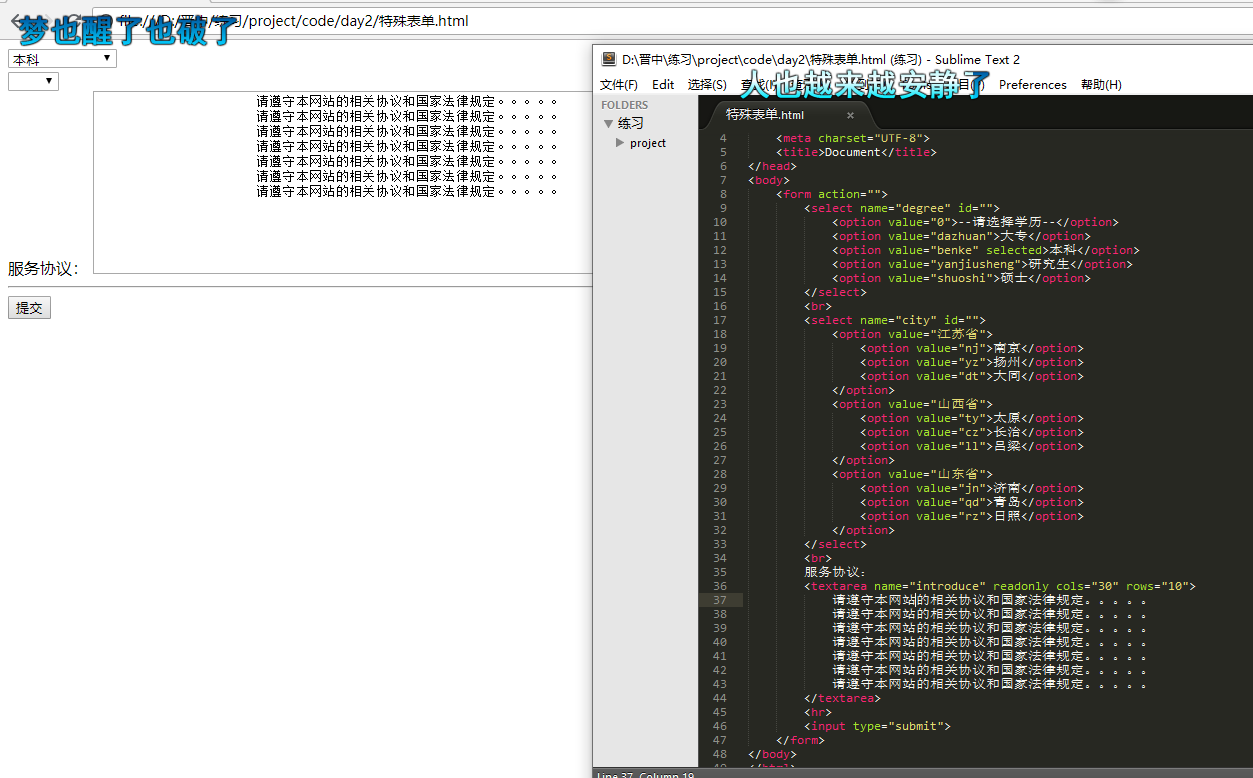Screen dimensions: 1253x778
Task: Click line number 36 in gutter
Action: tap(720, 586)
